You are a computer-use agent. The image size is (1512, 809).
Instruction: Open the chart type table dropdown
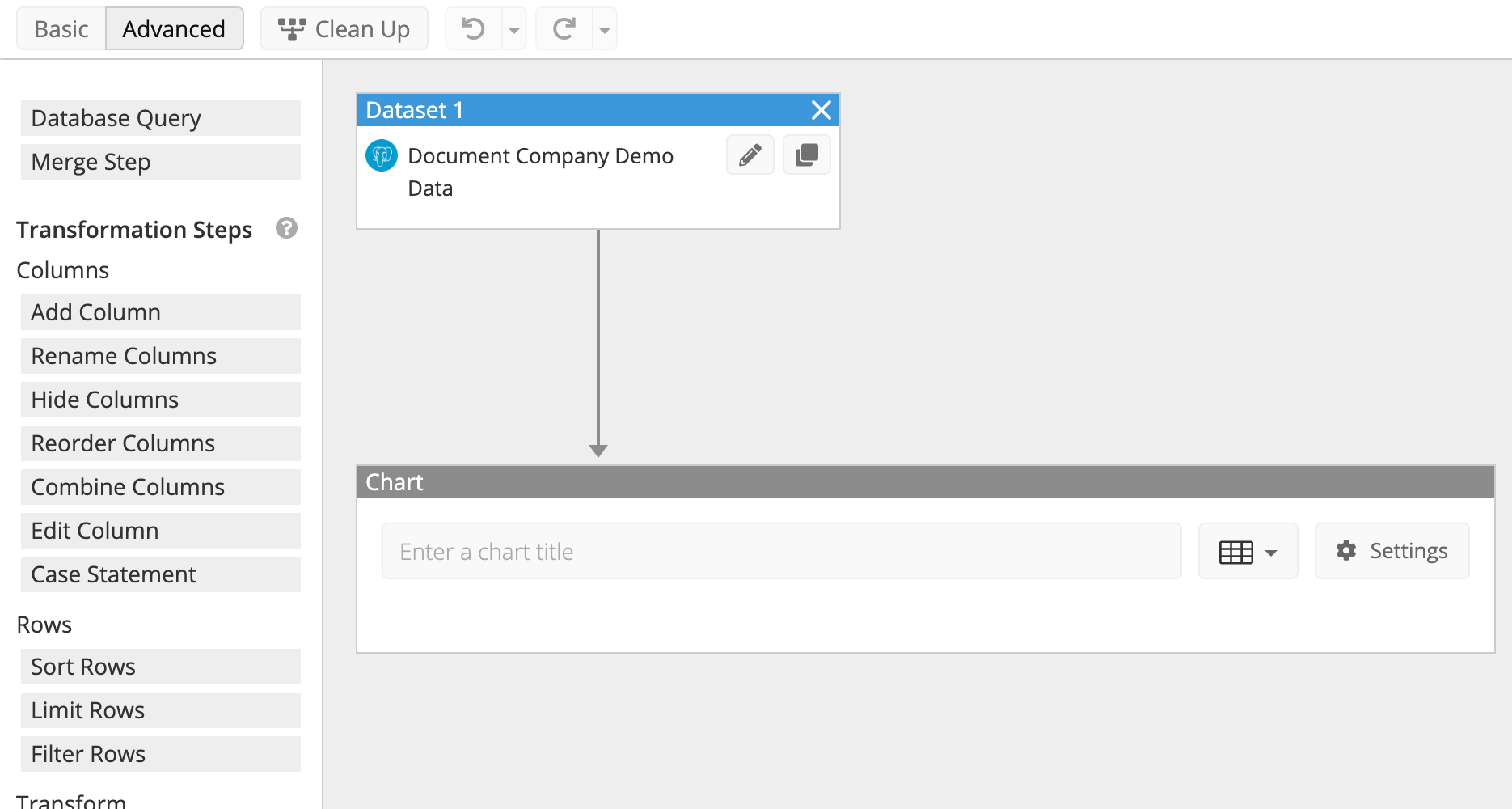(1248, 551)
